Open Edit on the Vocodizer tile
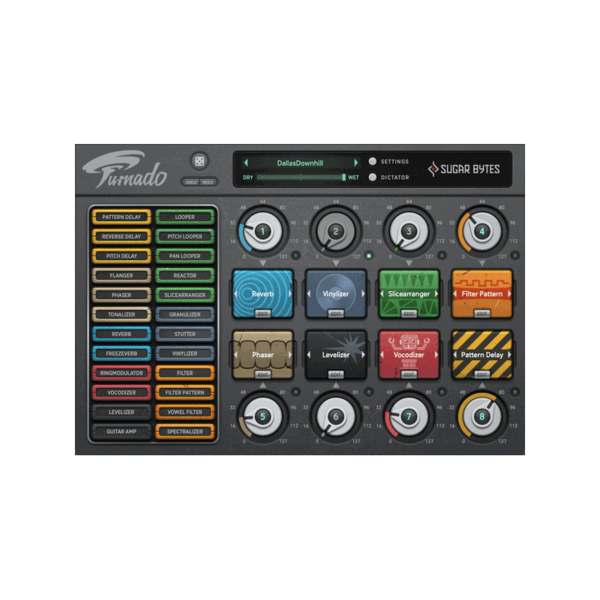The height and width of the screenshot is (600, 600). [409, 375]
